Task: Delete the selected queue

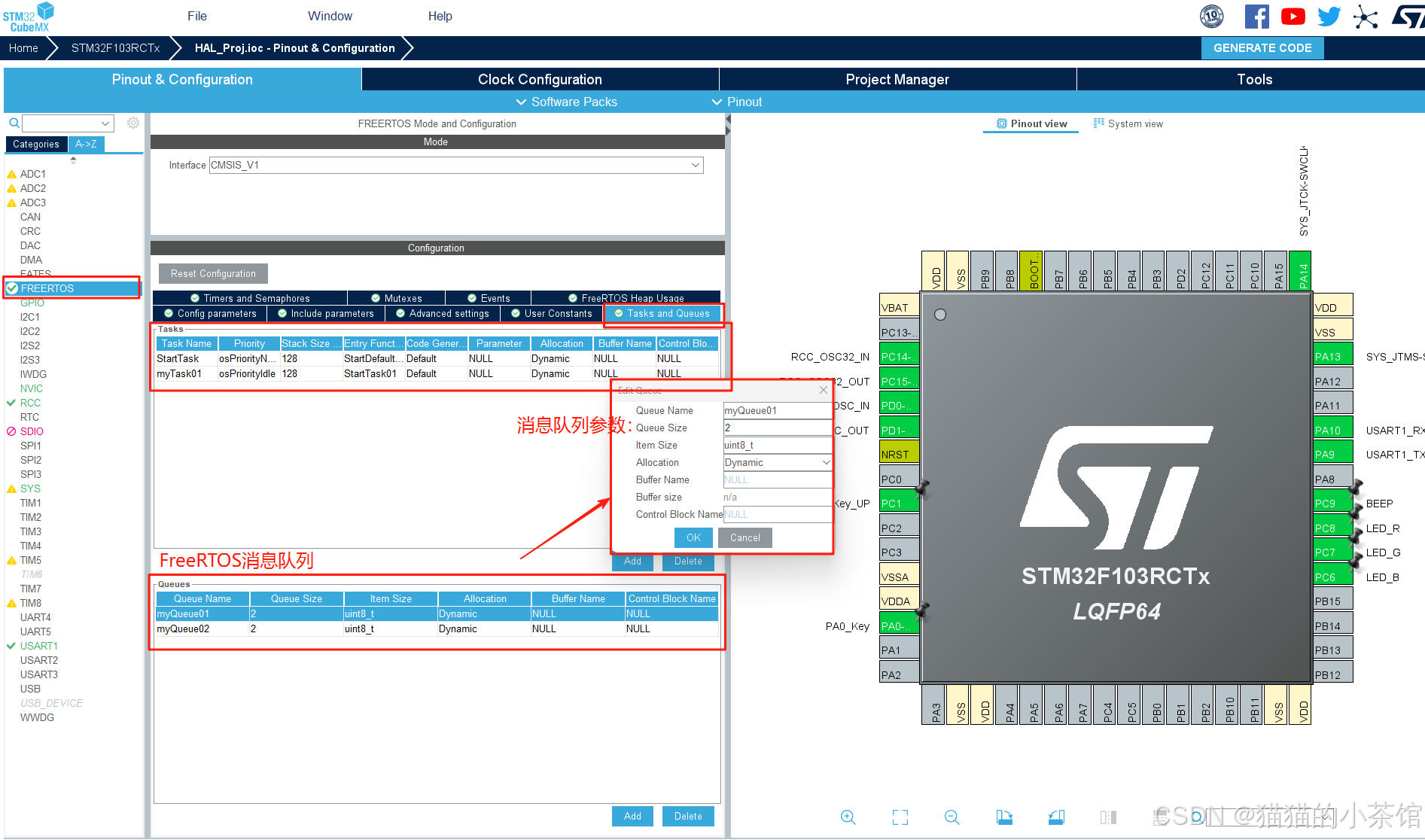Action: (688, 816)
